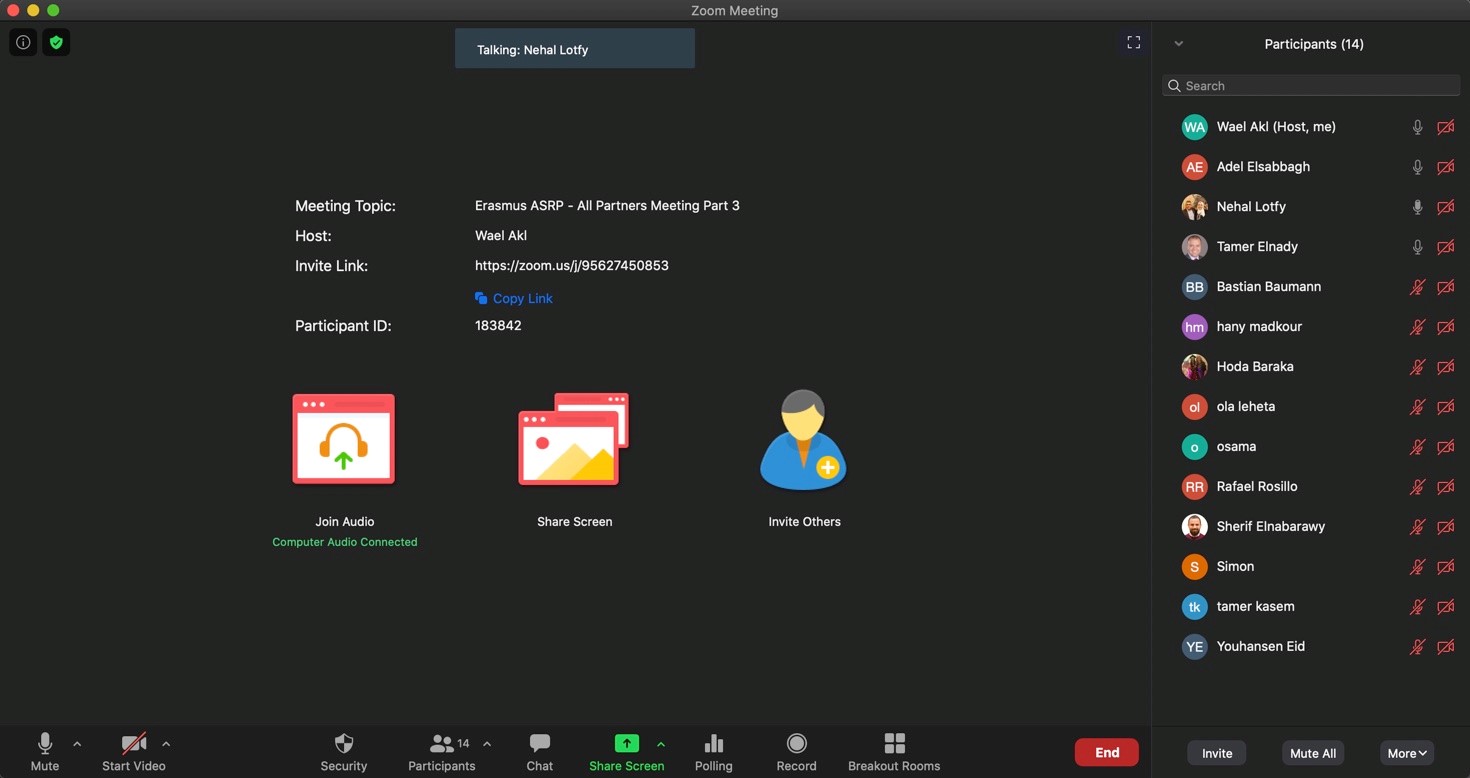Click the invite link zoom.us URL

572,266
